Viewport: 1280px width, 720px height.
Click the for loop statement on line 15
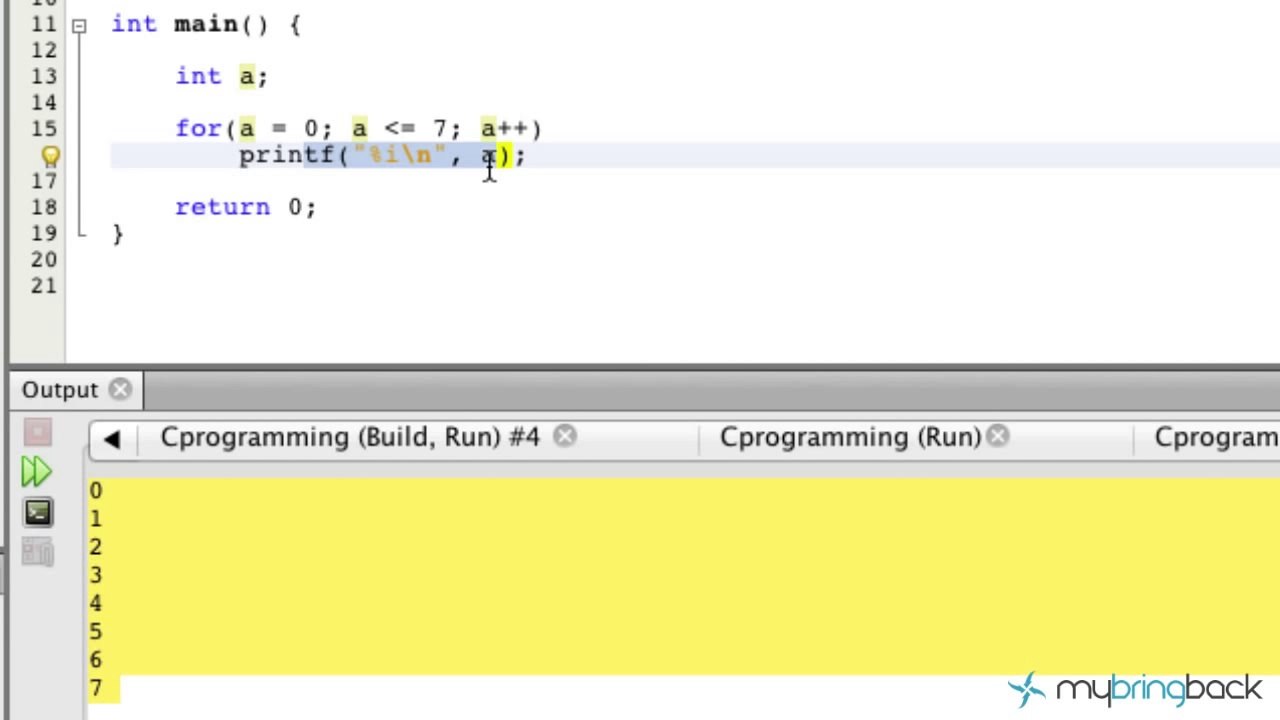[x=359, y=129]
